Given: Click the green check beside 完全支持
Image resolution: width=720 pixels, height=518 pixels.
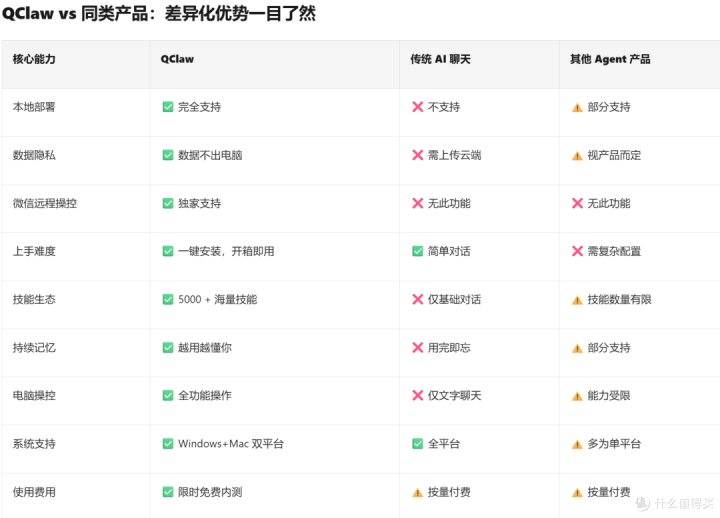Looking at the screenshot, I should coord(168,107).
